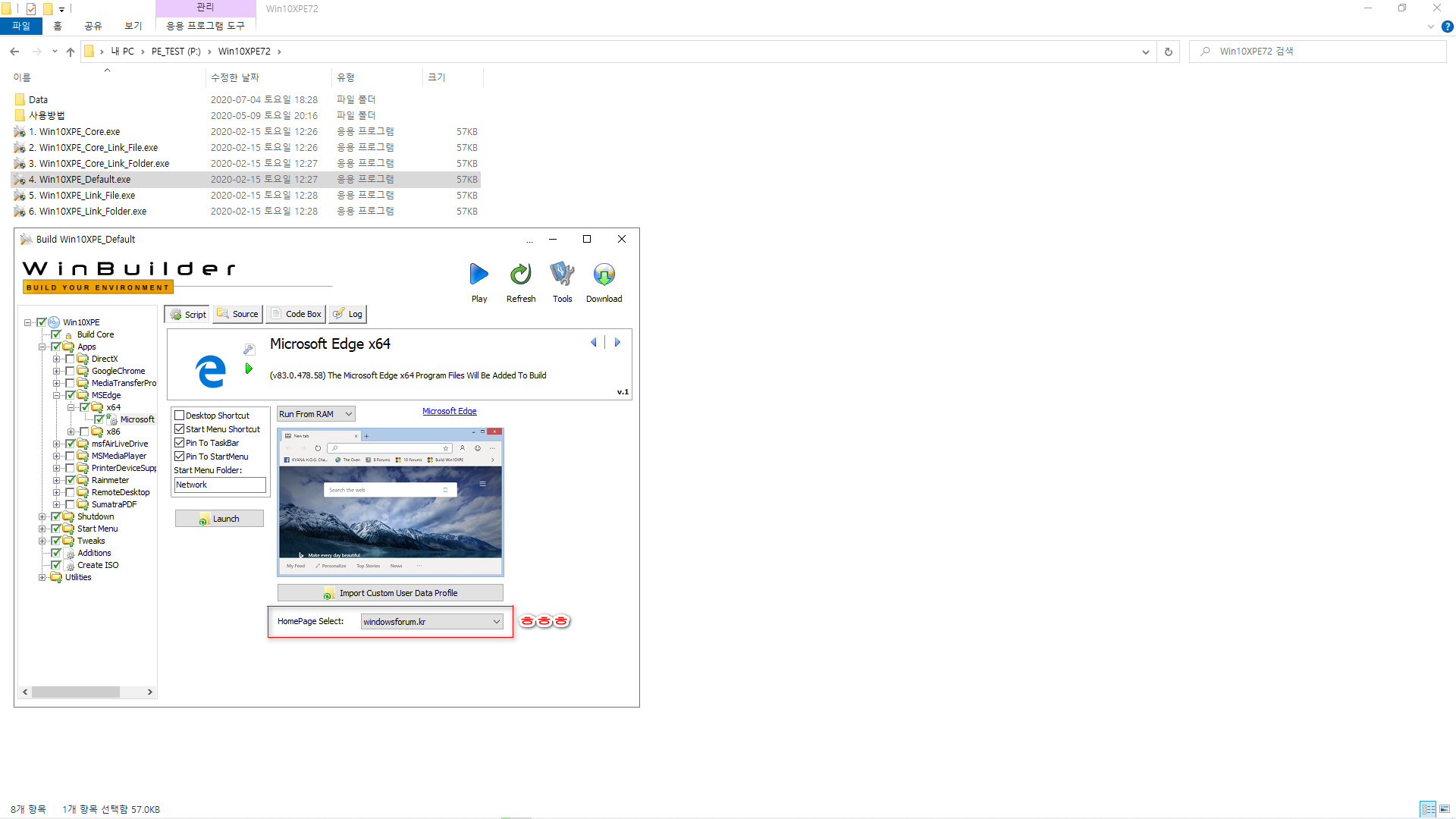This screenshot has width=1456, height=819.
Task: Open the 파일 ribbon tab
Action: 20,26
